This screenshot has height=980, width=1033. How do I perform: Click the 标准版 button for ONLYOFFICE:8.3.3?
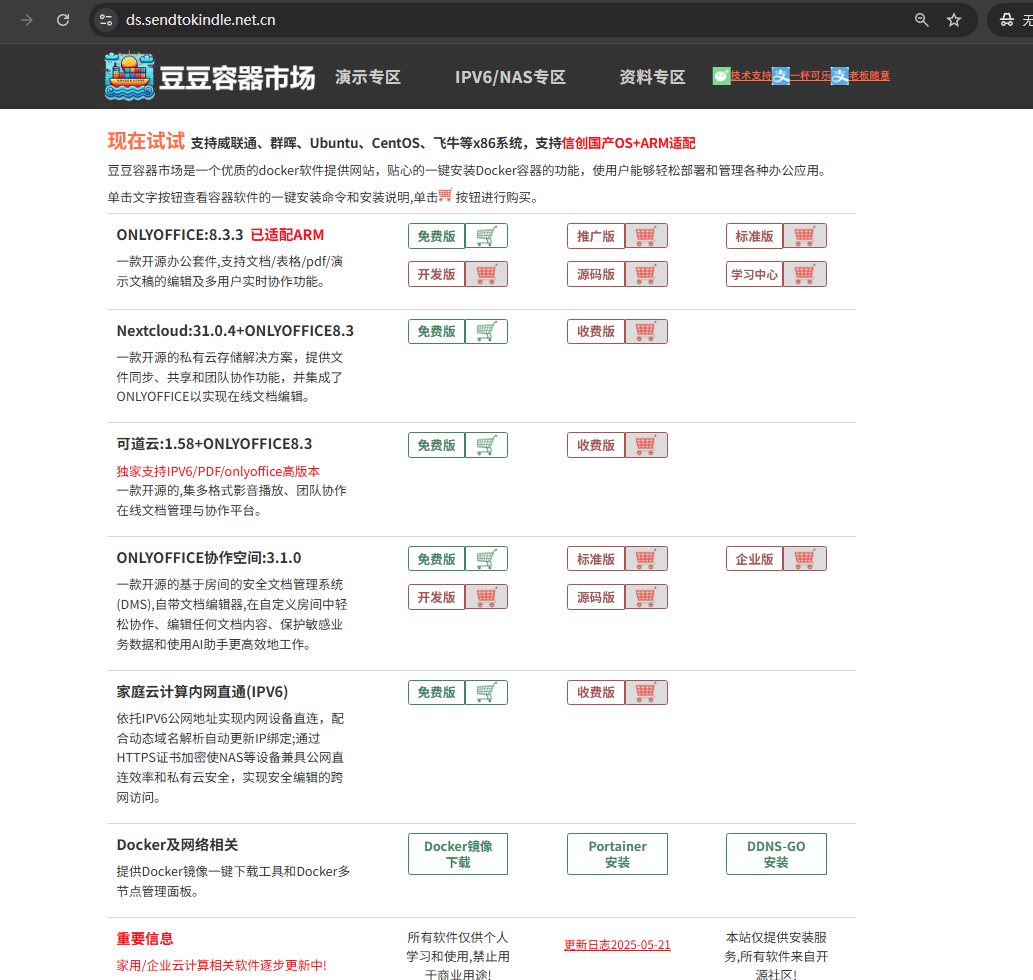tap(755, 236)
